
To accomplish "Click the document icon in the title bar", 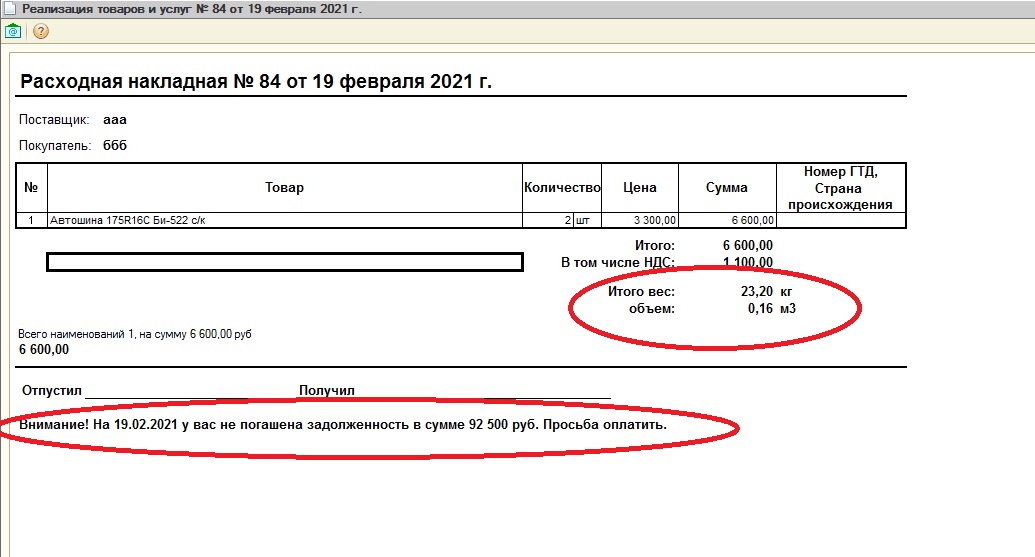I will [x=10, y=9].
